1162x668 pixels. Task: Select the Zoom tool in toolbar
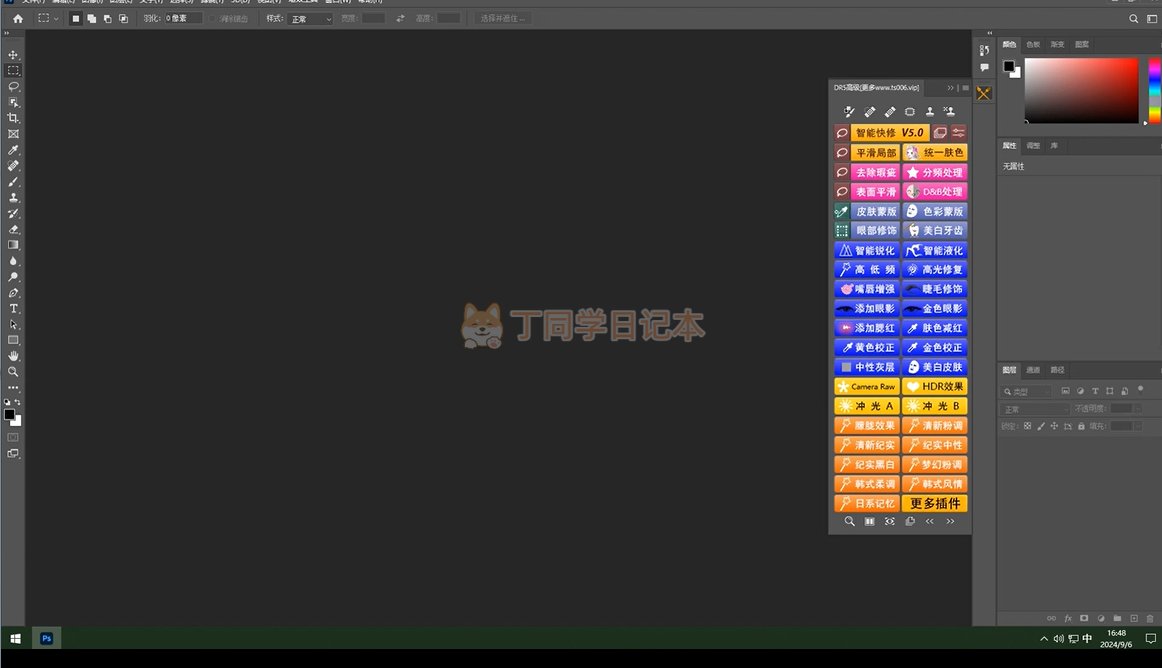coord(13,372)
